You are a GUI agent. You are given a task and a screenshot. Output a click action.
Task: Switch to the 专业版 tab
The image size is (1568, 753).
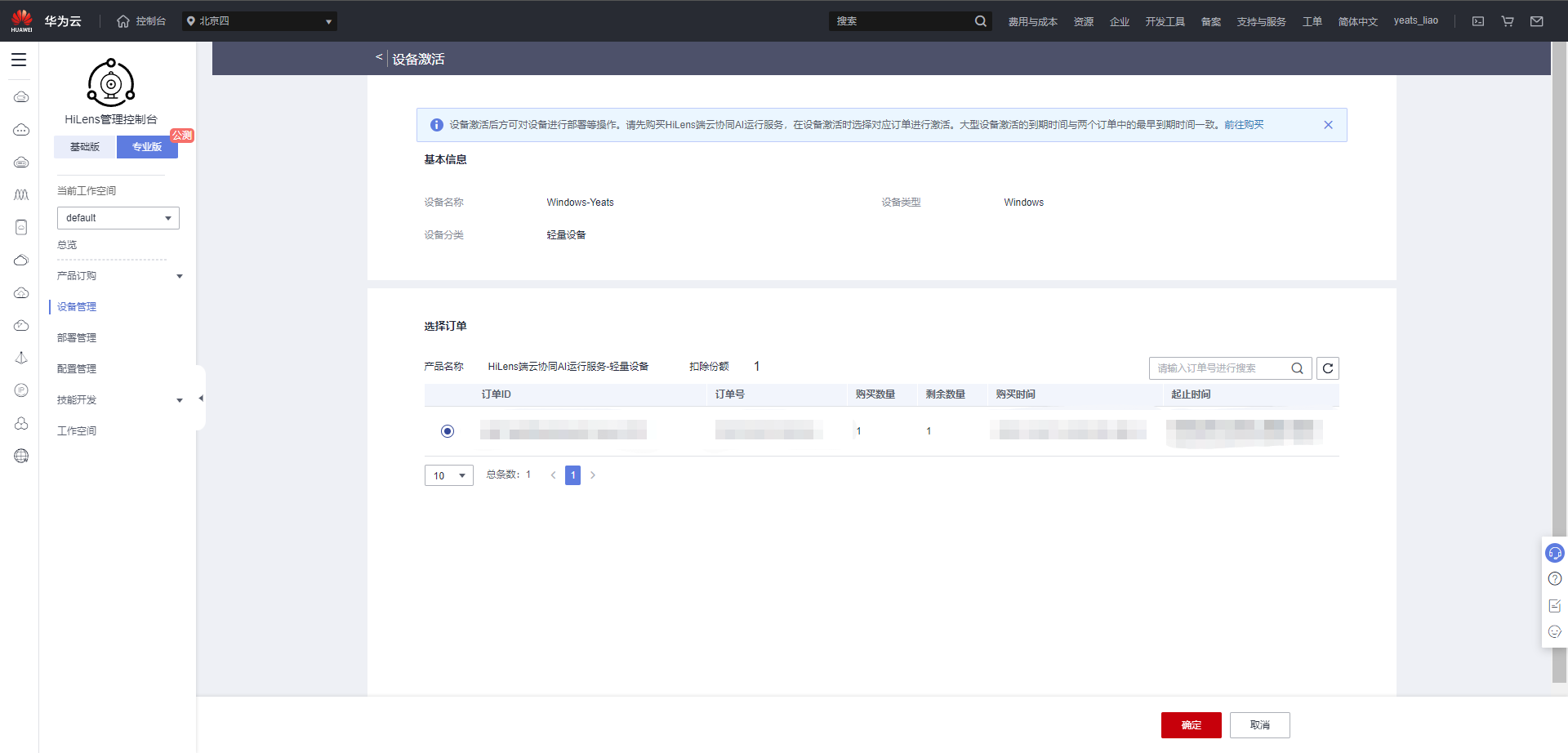tap(147, 147)
